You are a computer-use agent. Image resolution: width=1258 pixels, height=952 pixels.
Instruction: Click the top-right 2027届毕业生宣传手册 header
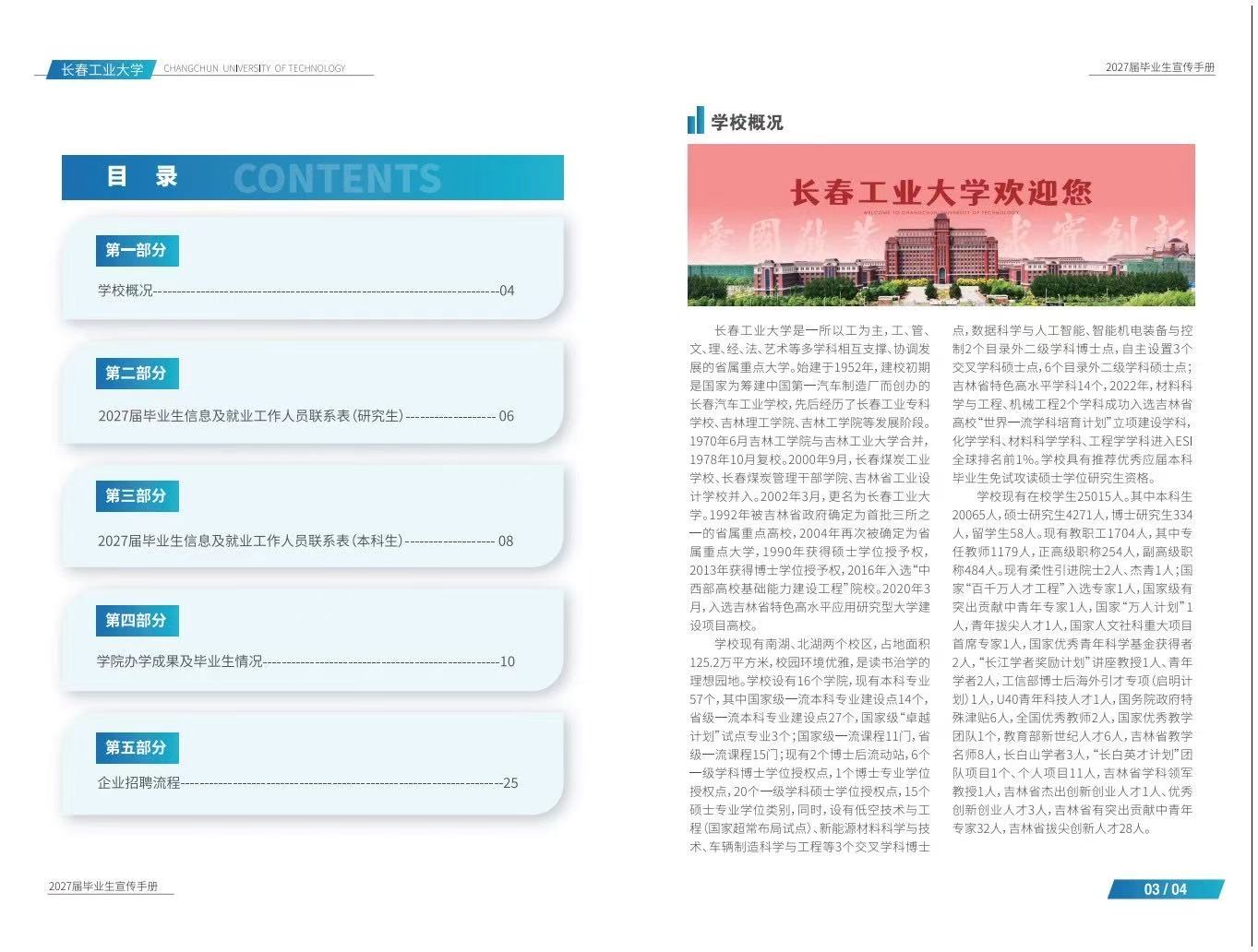coord(1160,67)
